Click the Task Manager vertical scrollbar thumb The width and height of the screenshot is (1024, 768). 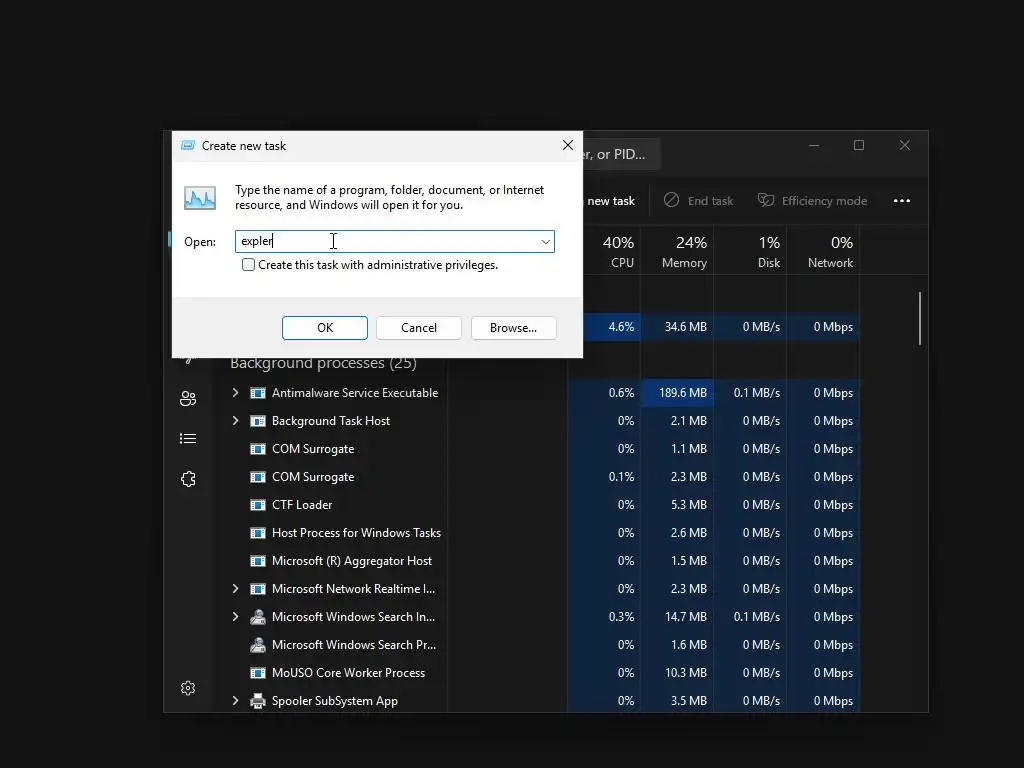[920, 318]
